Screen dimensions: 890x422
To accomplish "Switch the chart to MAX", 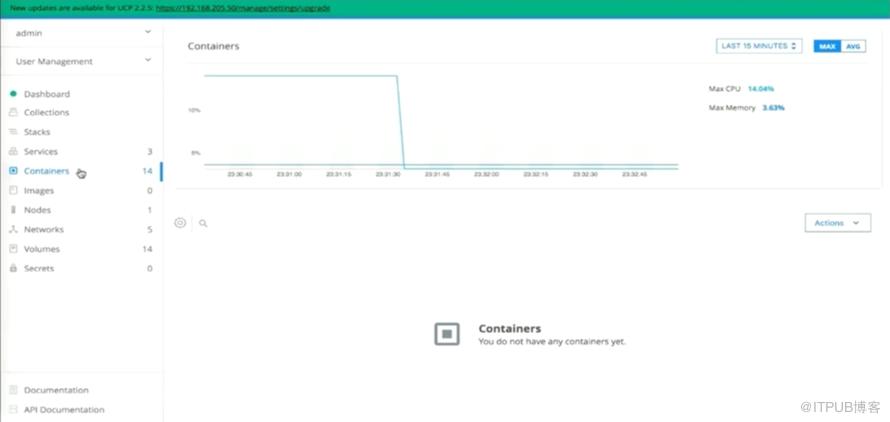I will (827, 46).
